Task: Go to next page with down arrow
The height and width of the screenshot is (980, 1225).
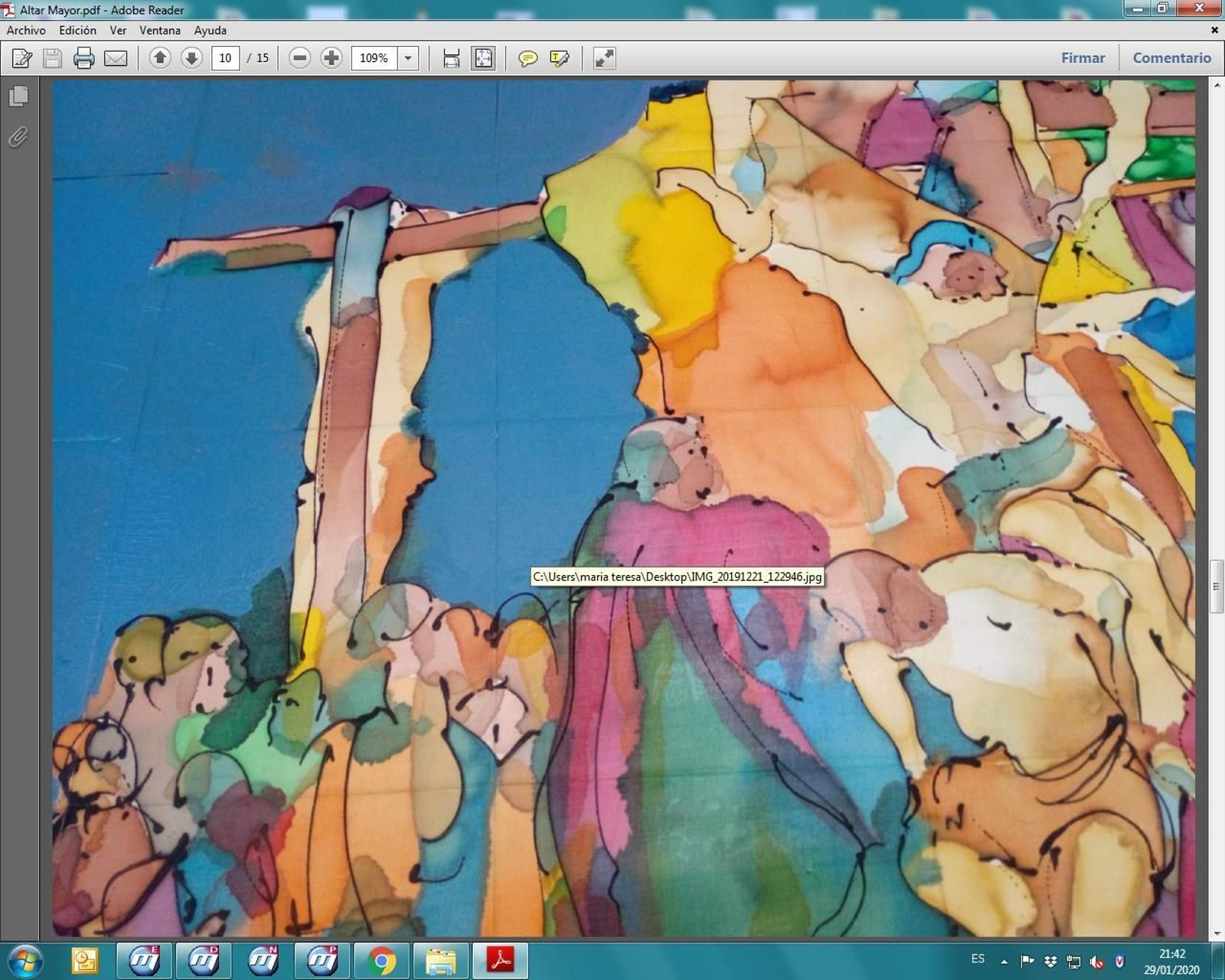Action: [191, 58]
